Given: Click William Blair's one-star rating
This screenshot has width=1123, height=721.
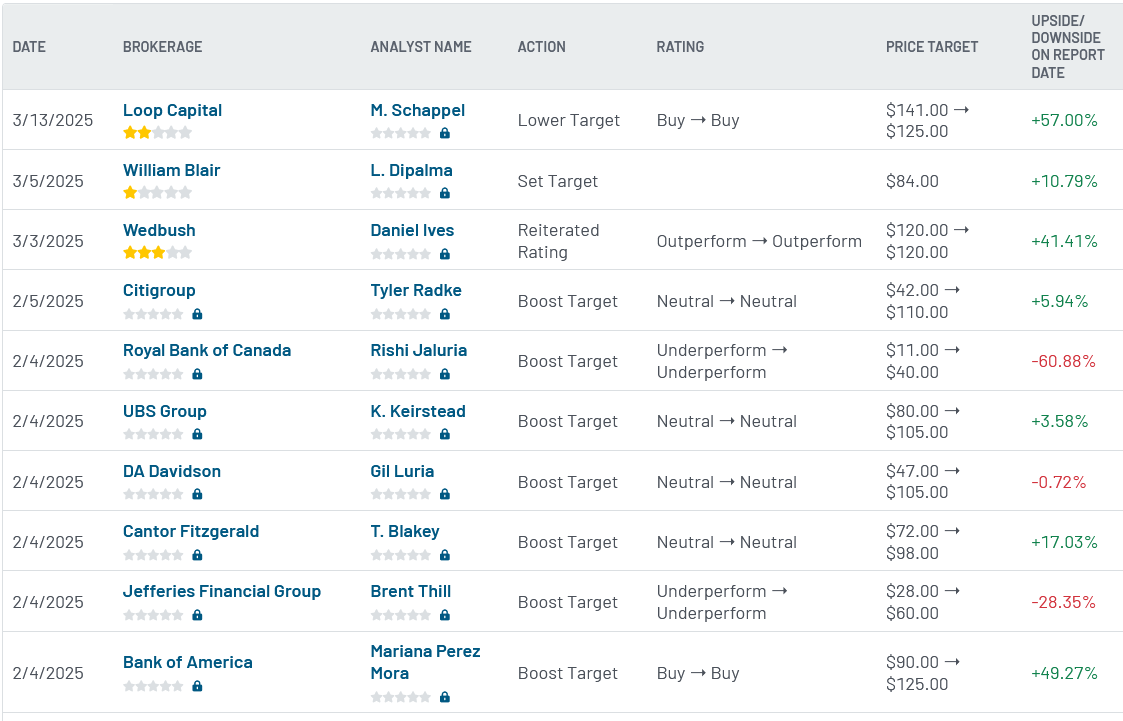Looking at the screenshot, I should pyautogui.click(x=158, y=193).
